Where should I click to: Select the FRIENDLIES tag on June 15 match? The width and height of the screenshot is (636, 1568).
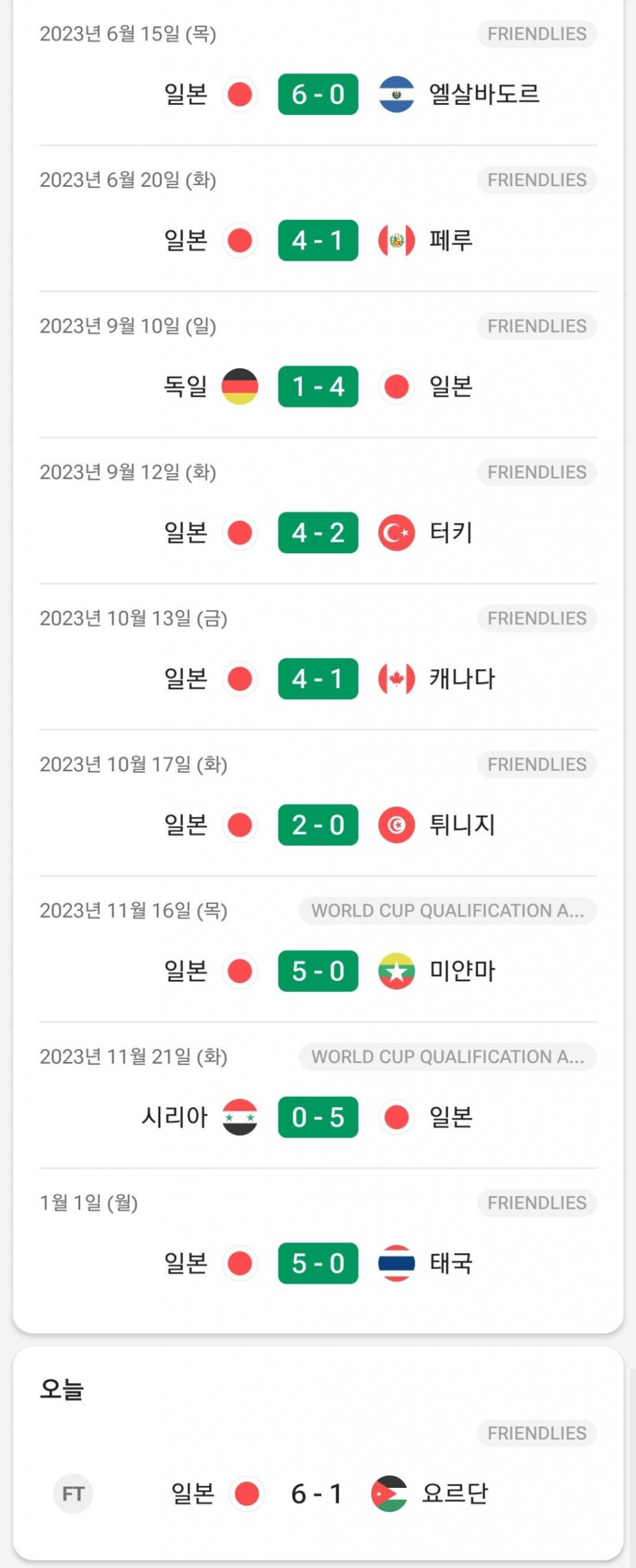[537, 34]
